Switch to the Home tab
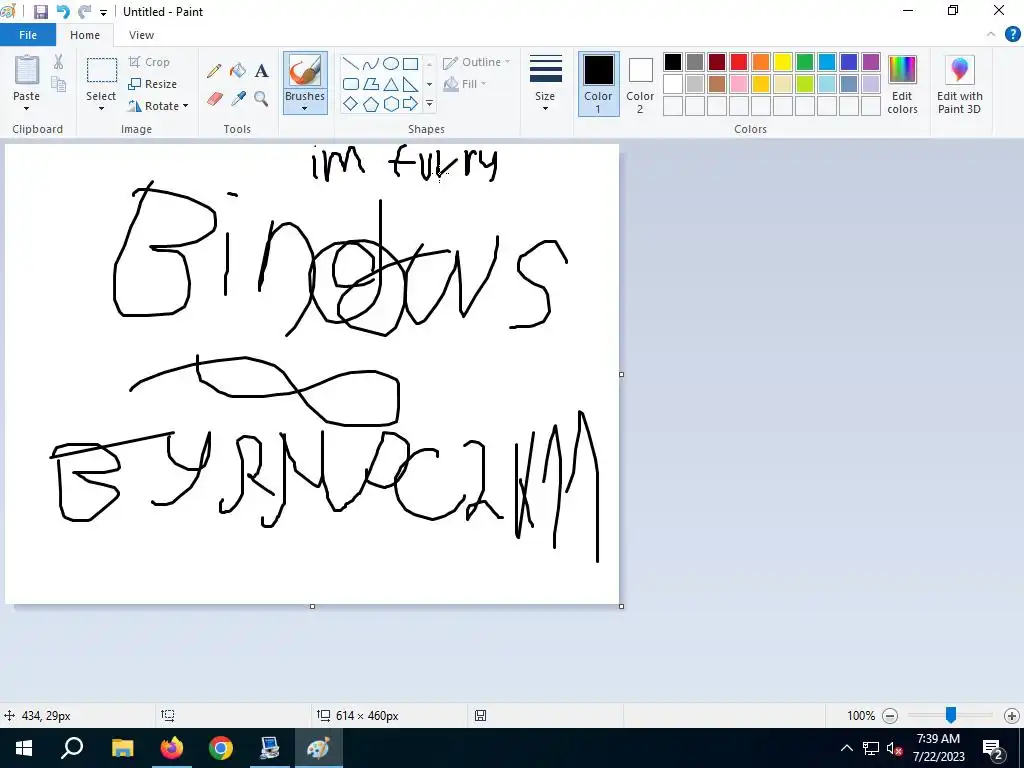The width and height of the screenshot is (1024, 768). 85,35
